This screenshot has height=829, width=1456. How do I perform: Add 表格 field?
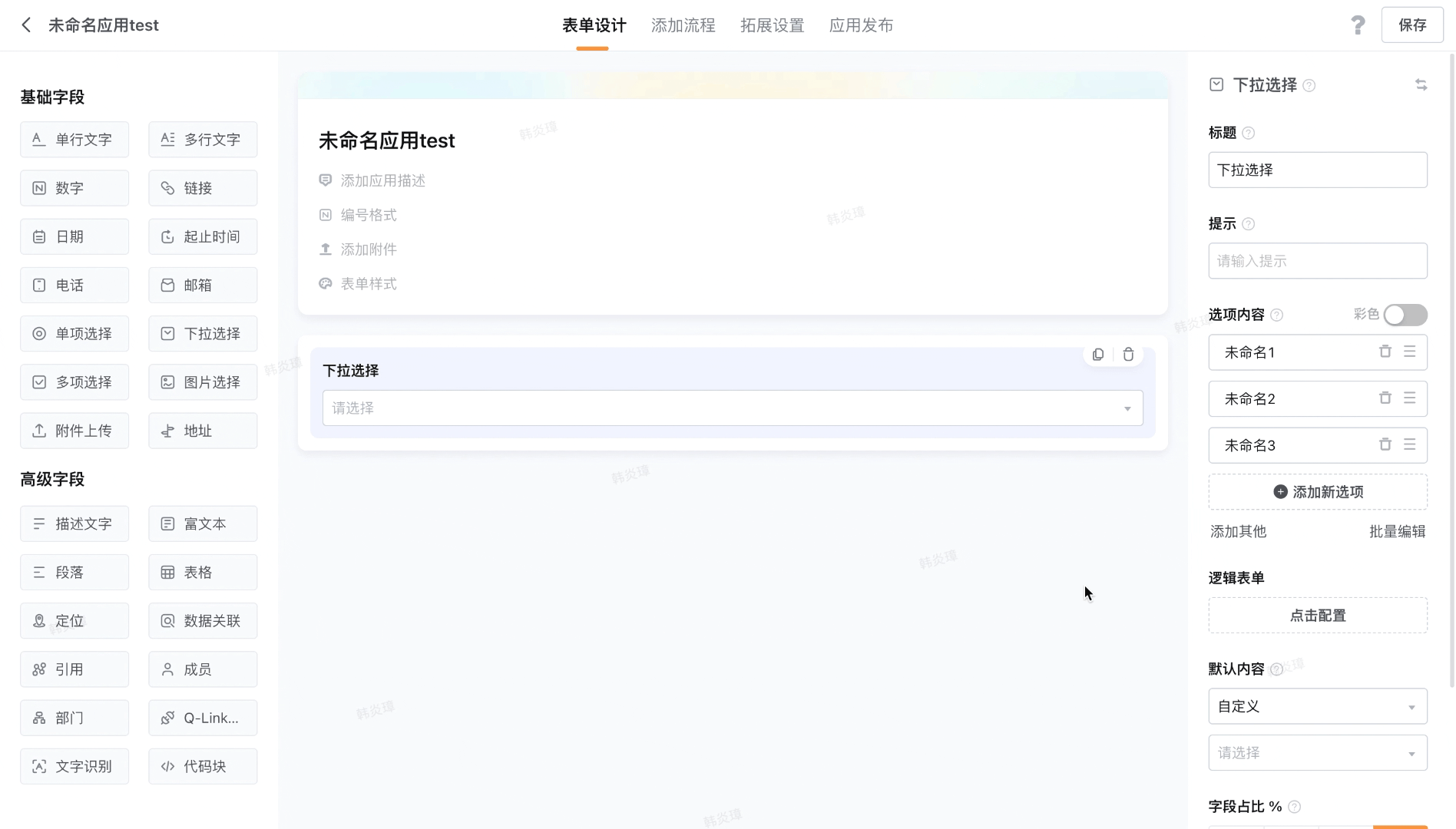[x=203, y=573]
